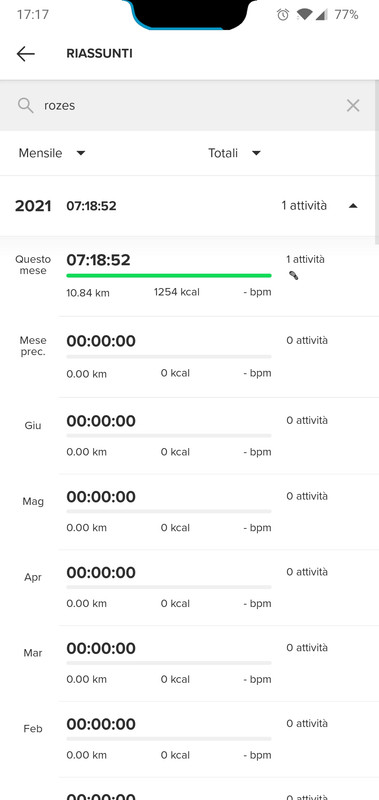
Task: Clear the search with the X icon
Action: coord(353,106)
